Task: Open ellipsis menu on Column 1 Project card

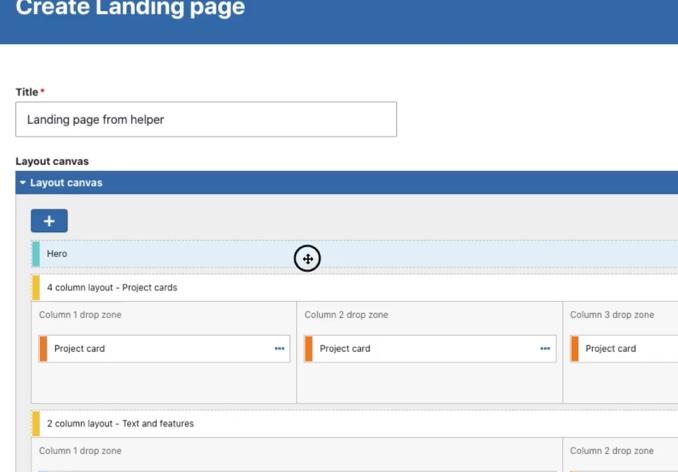Action: 279,349
